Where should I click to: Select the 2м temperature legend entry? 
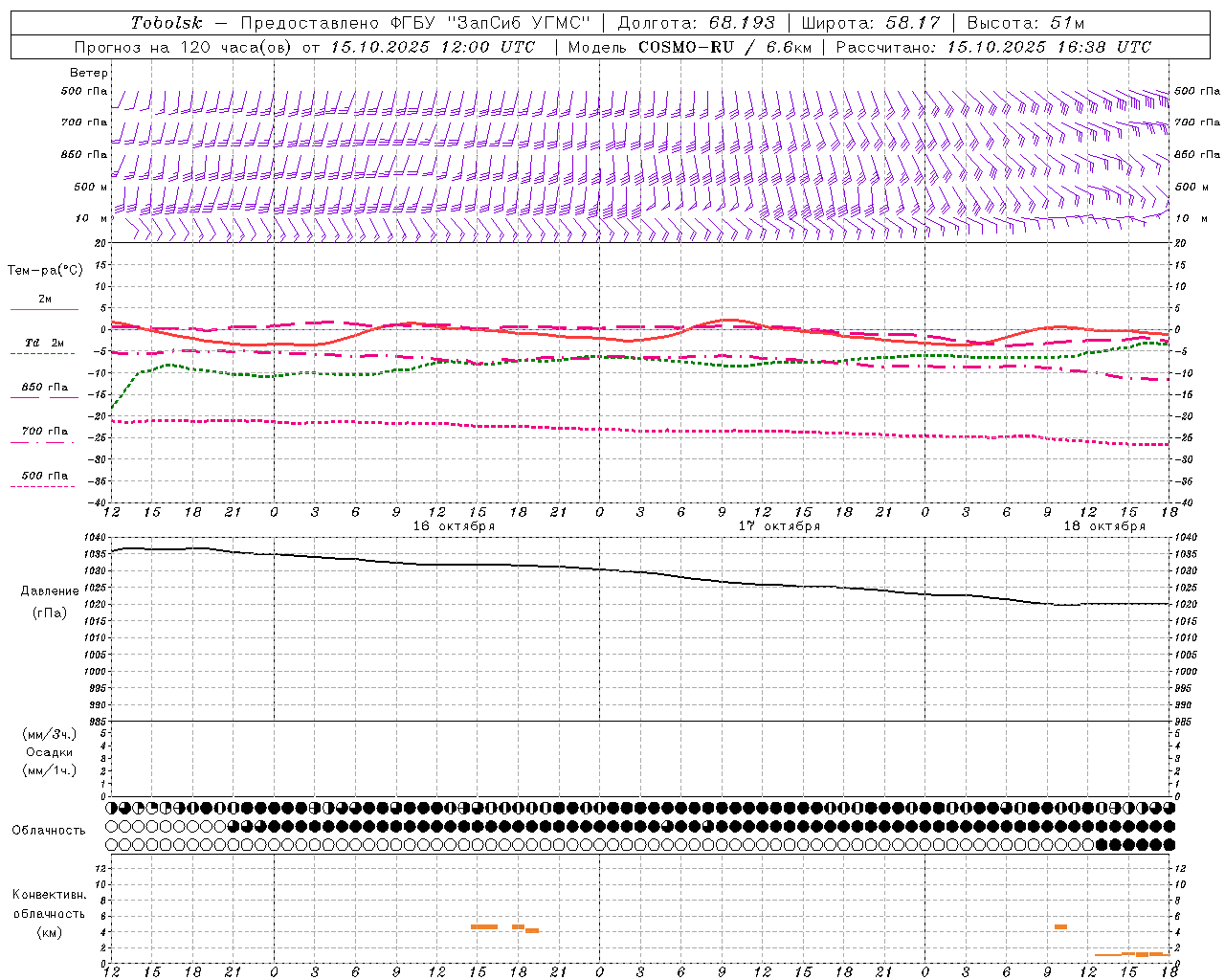45,303
